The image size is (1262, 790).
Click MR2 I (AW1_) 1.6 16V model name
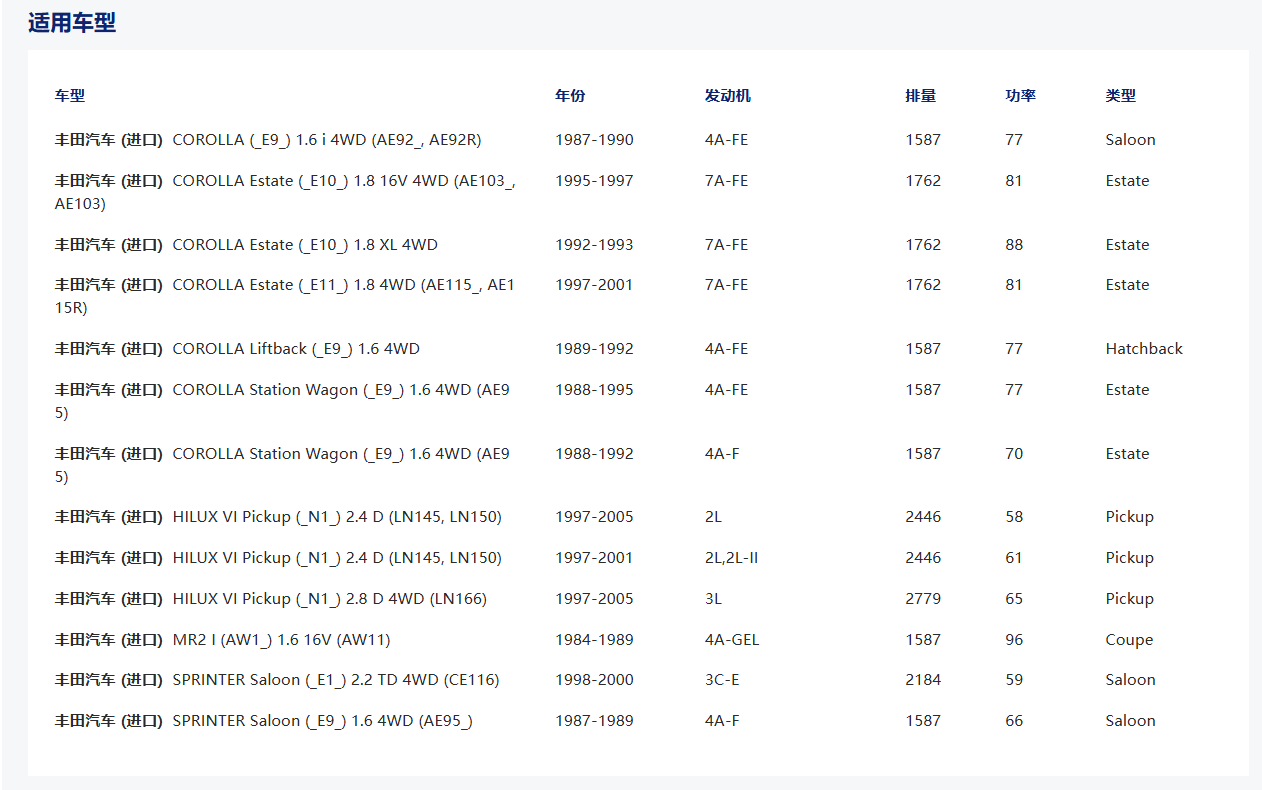tap(281, 640)
